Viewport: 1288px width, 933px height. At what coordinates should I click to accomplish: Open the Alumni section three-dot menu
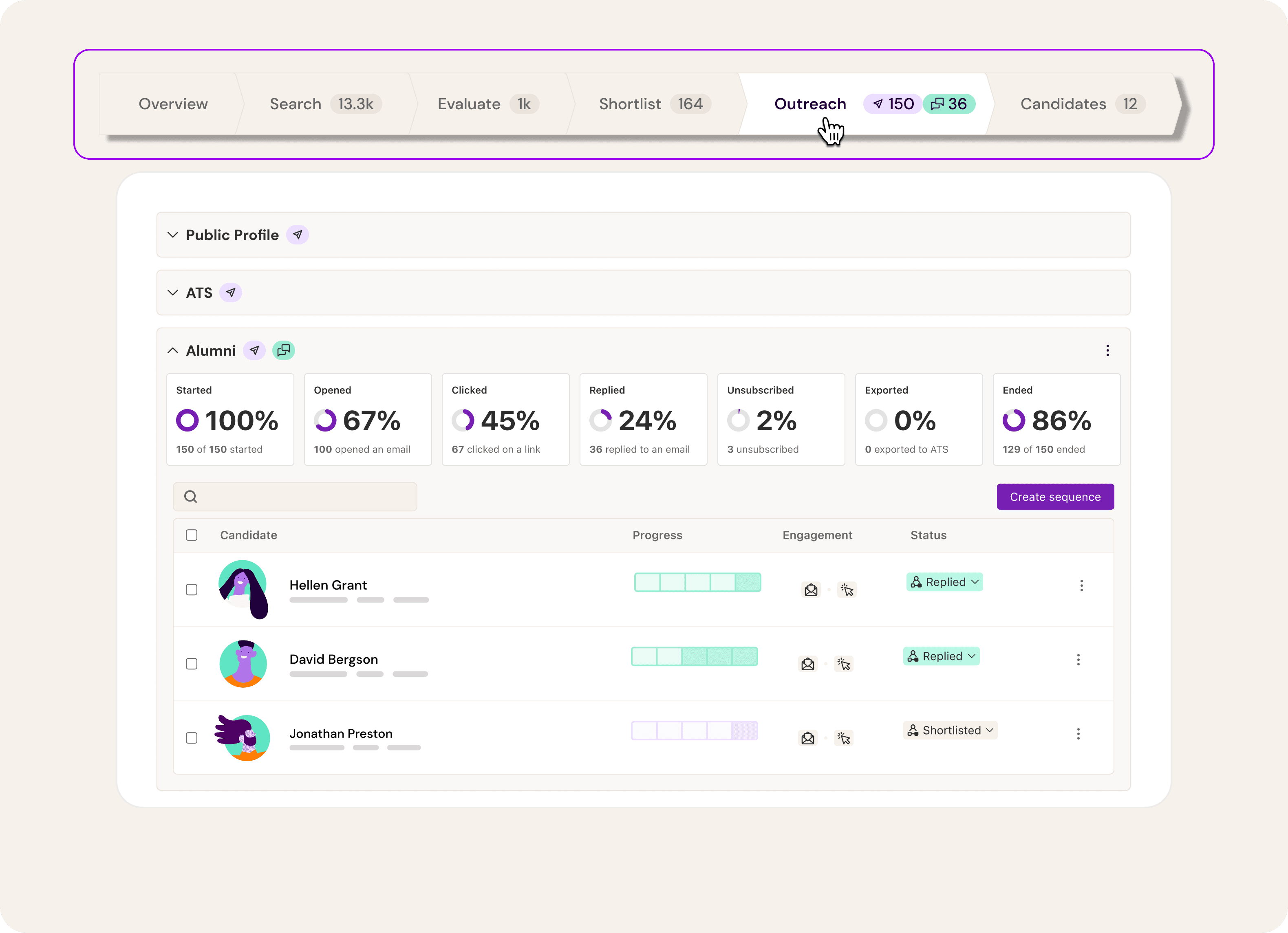pos(1107,351)
